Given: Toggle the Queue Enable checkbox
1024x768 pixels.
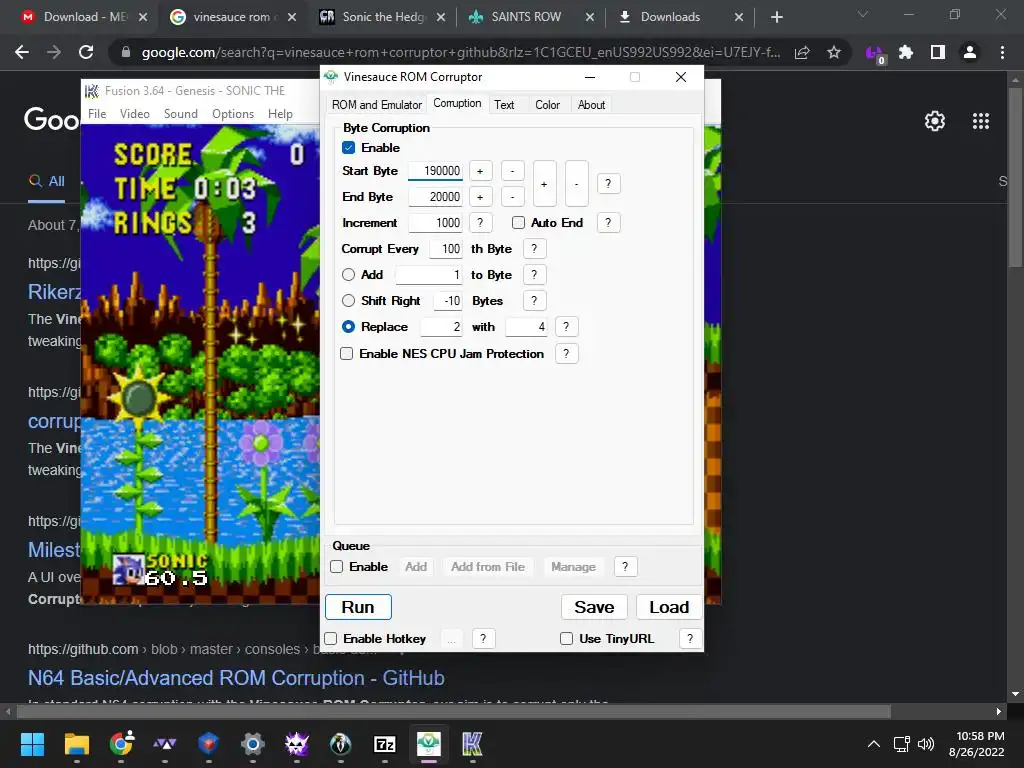Looking at the screenshot, I should pyautogui.click(x=337, y=567).
